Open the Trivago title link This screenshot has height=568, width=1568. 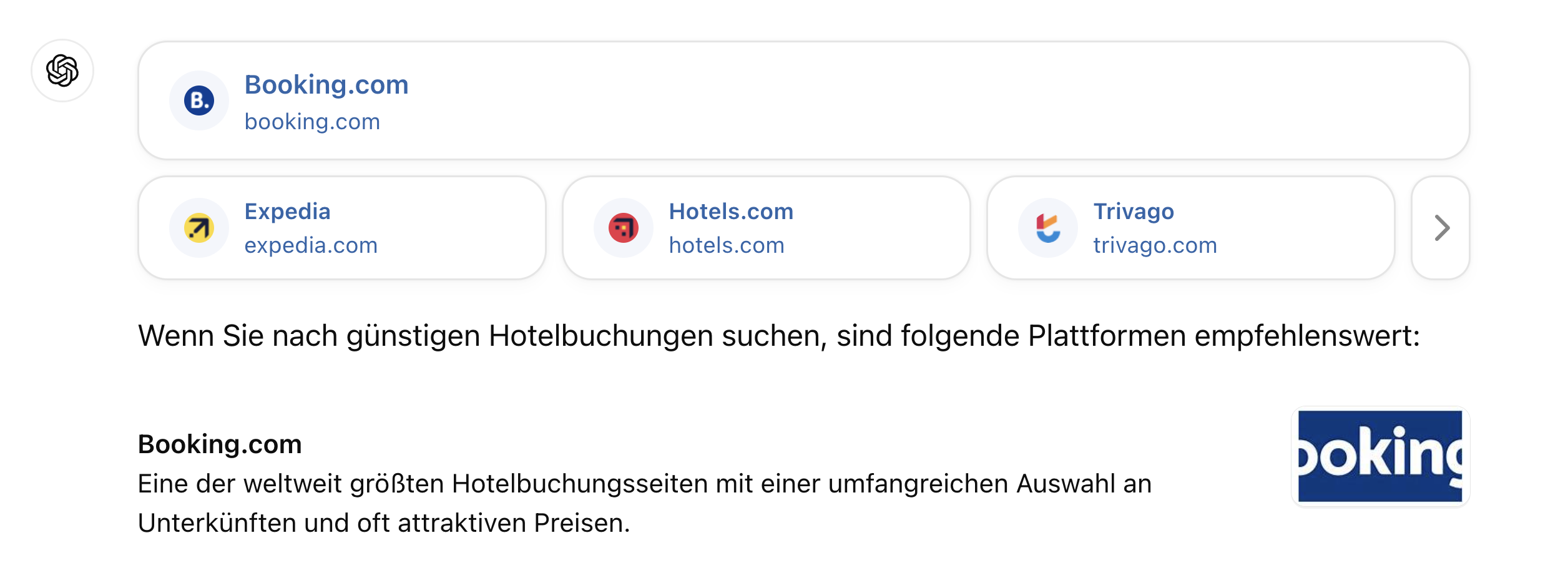pyautogui.click(x=1134, y=212)
